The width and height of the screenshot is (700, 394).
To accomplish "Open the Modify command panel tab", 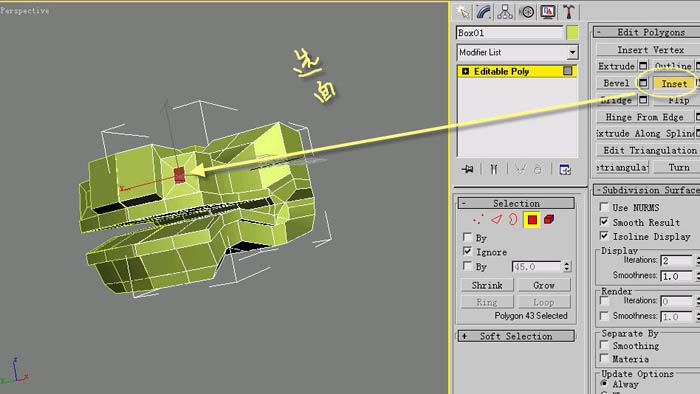I will (484, 12).
